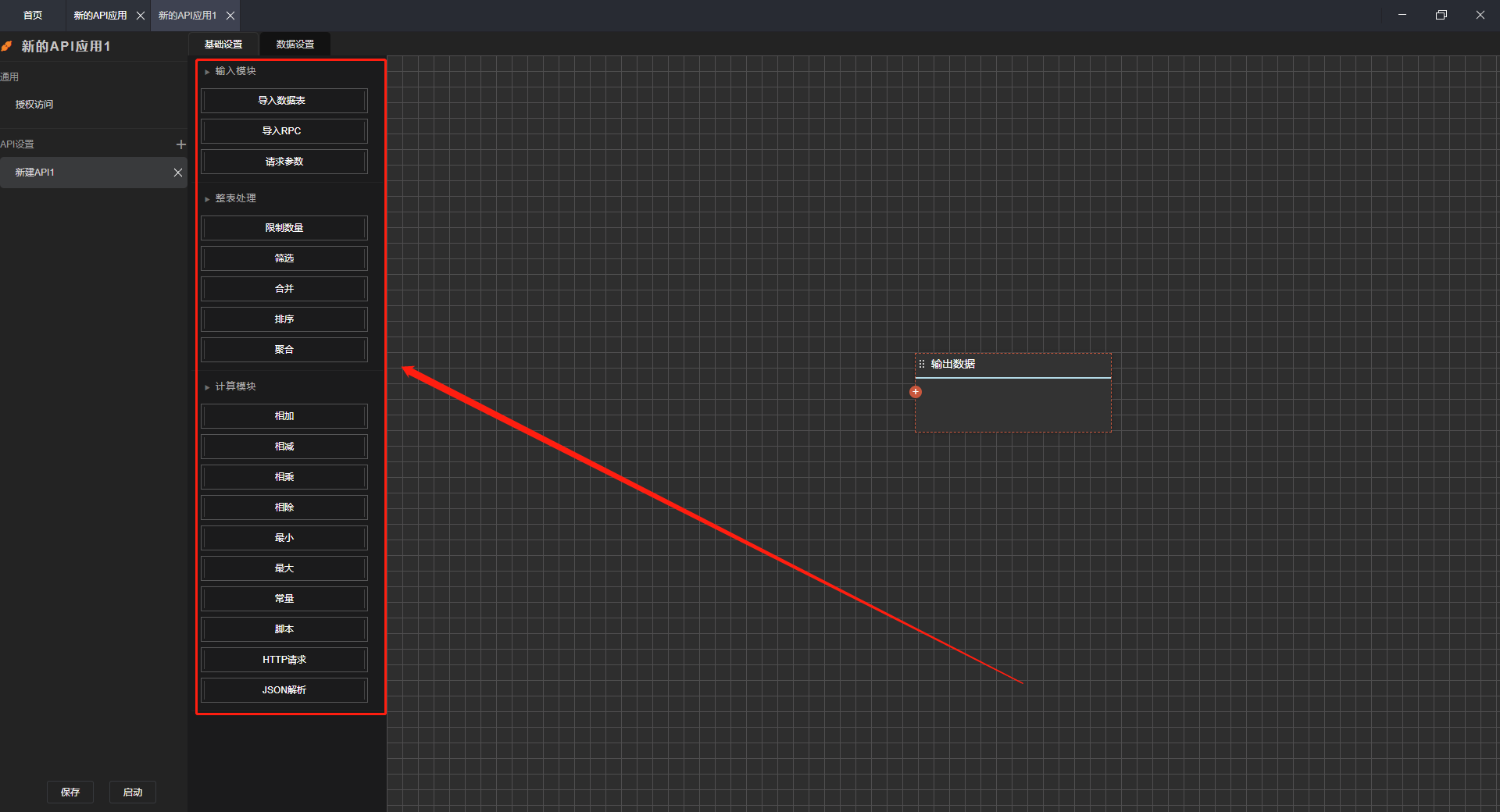Switch to the 首页 tab
1500x812 pixels.
coord(33,16)
